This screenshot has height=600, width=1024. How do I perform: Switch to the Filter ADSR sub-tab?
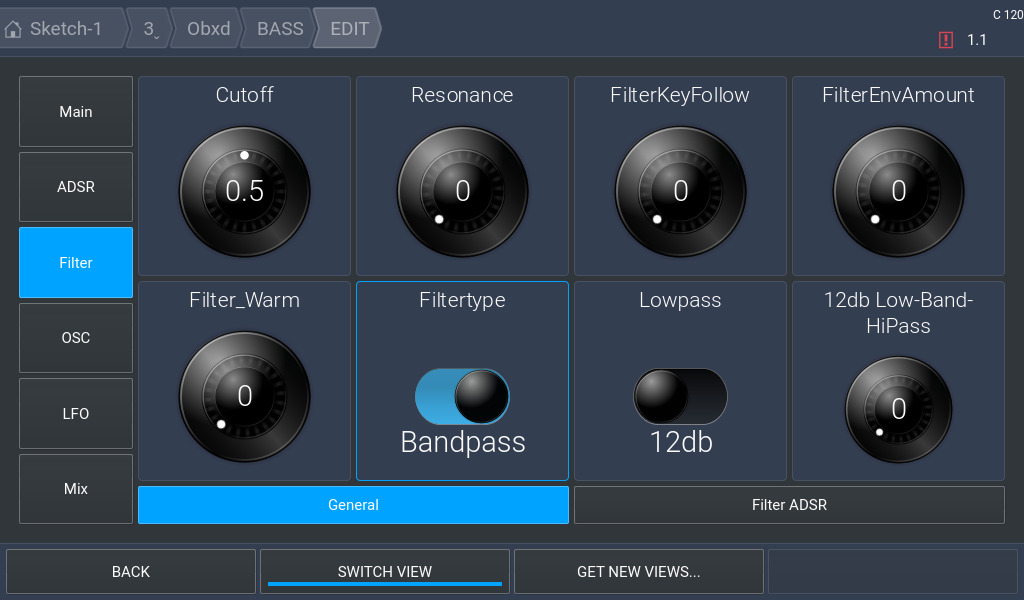pos(789,505)
